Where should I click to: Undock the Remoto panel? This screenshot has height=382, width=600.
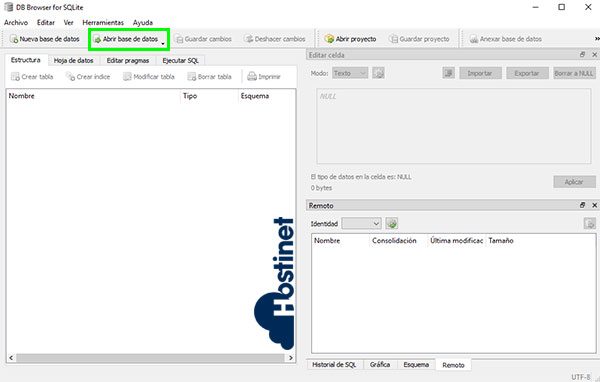(582, 205)
